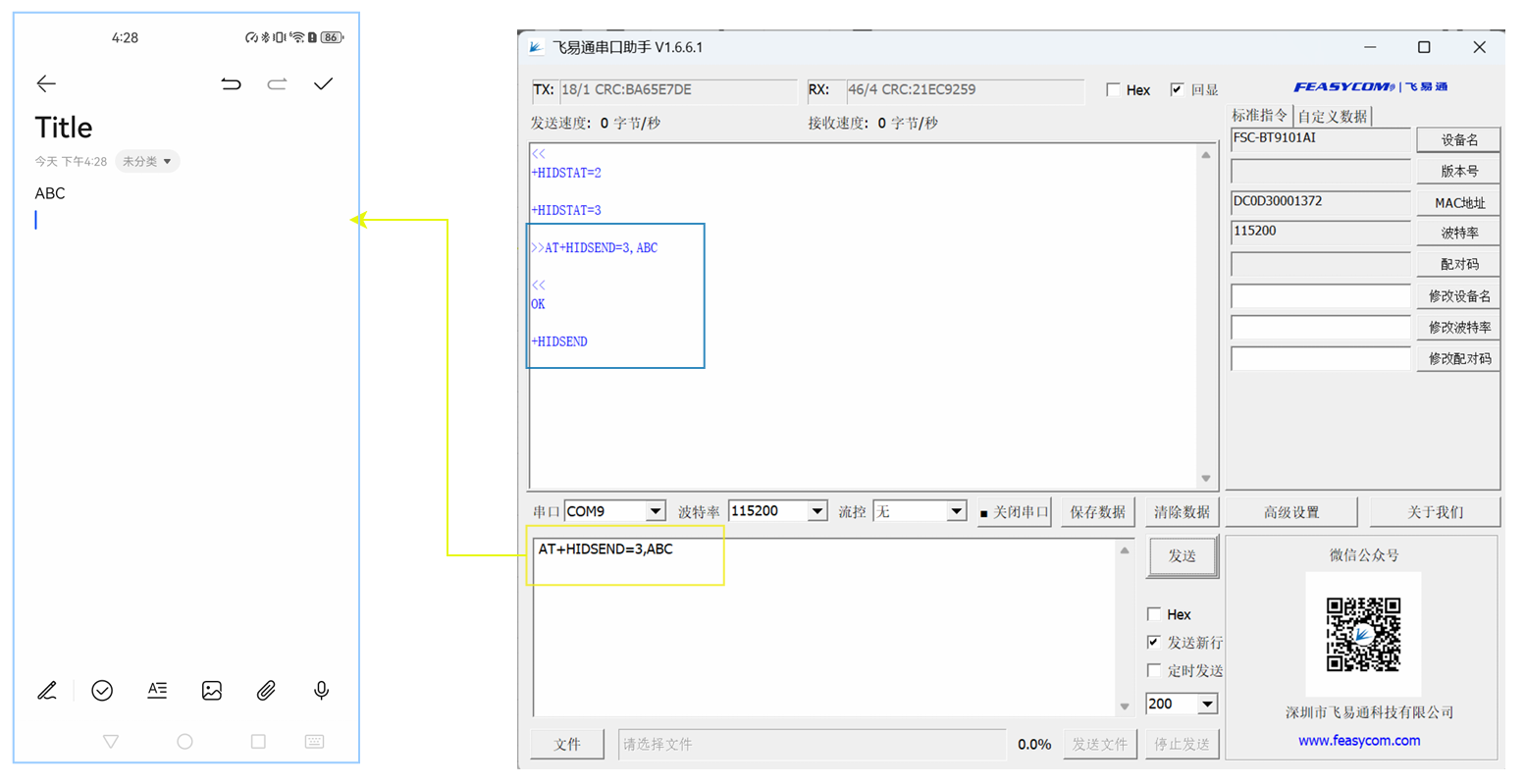Tap the microphone voice recording icon

[321, 691]
